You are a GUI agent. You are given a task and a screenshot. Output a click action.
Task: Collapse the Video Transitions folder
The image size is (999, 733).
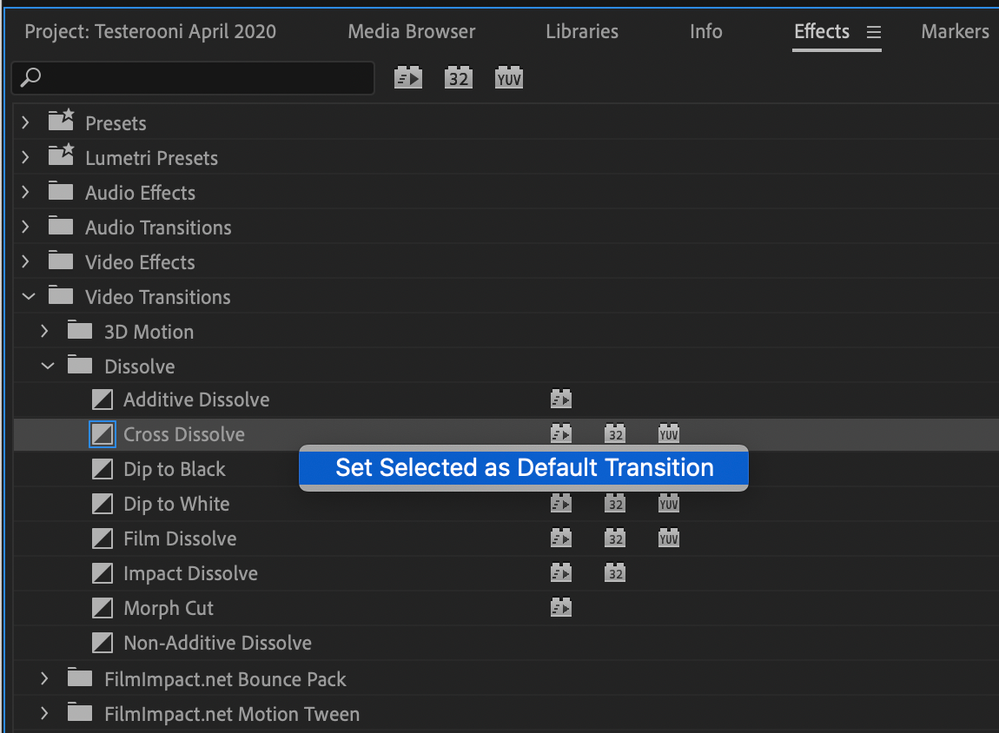28,297
